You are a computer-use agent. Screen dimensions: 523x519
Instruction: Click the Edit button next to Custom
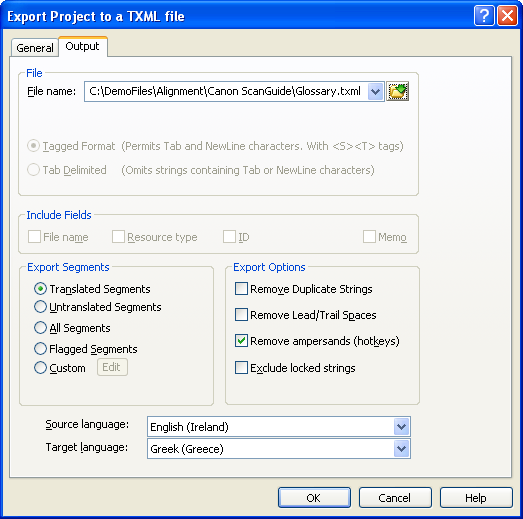(112, 367)
